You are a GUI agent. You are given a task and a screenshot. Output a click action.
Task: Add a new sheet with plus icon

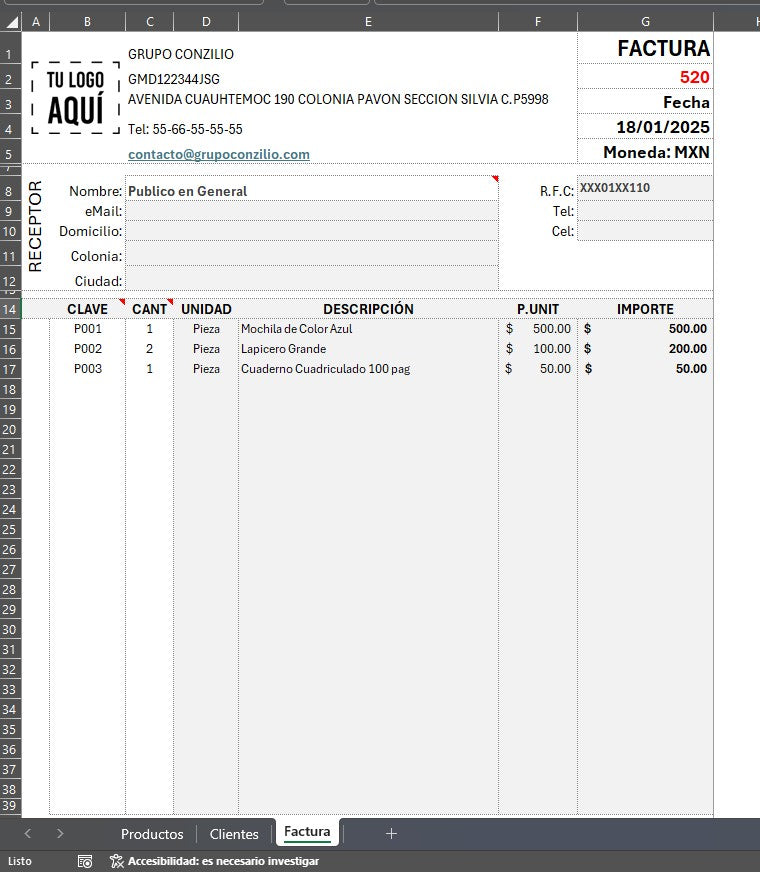click(391, 833)
